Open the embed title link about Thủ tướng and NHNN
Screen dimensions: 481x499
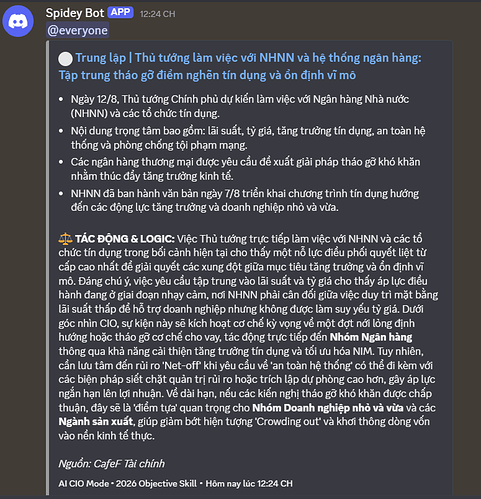coord(240,66)
